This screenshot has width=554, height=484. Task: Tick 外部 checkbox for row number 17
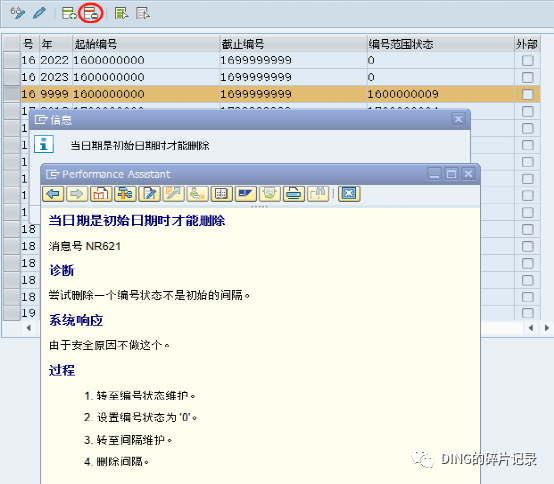tap(528, 111)
